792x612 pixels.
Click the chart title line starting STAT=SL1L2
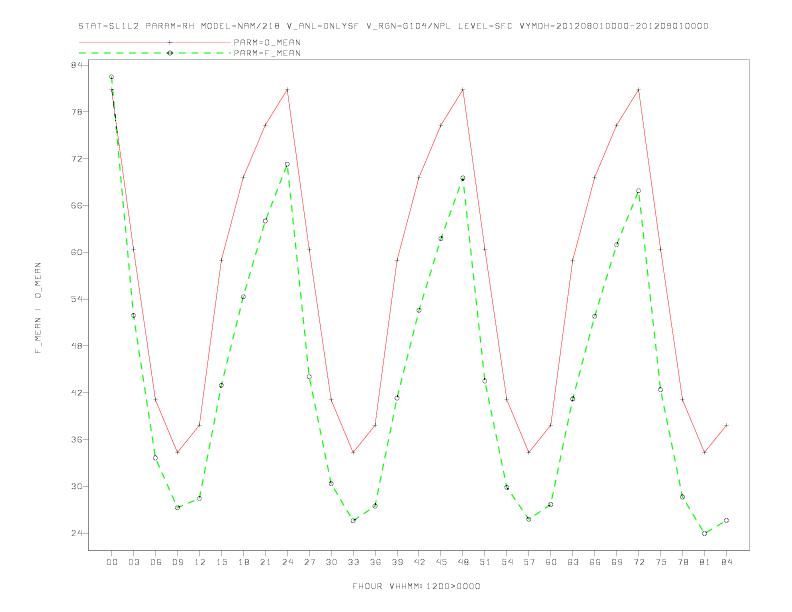393,26
